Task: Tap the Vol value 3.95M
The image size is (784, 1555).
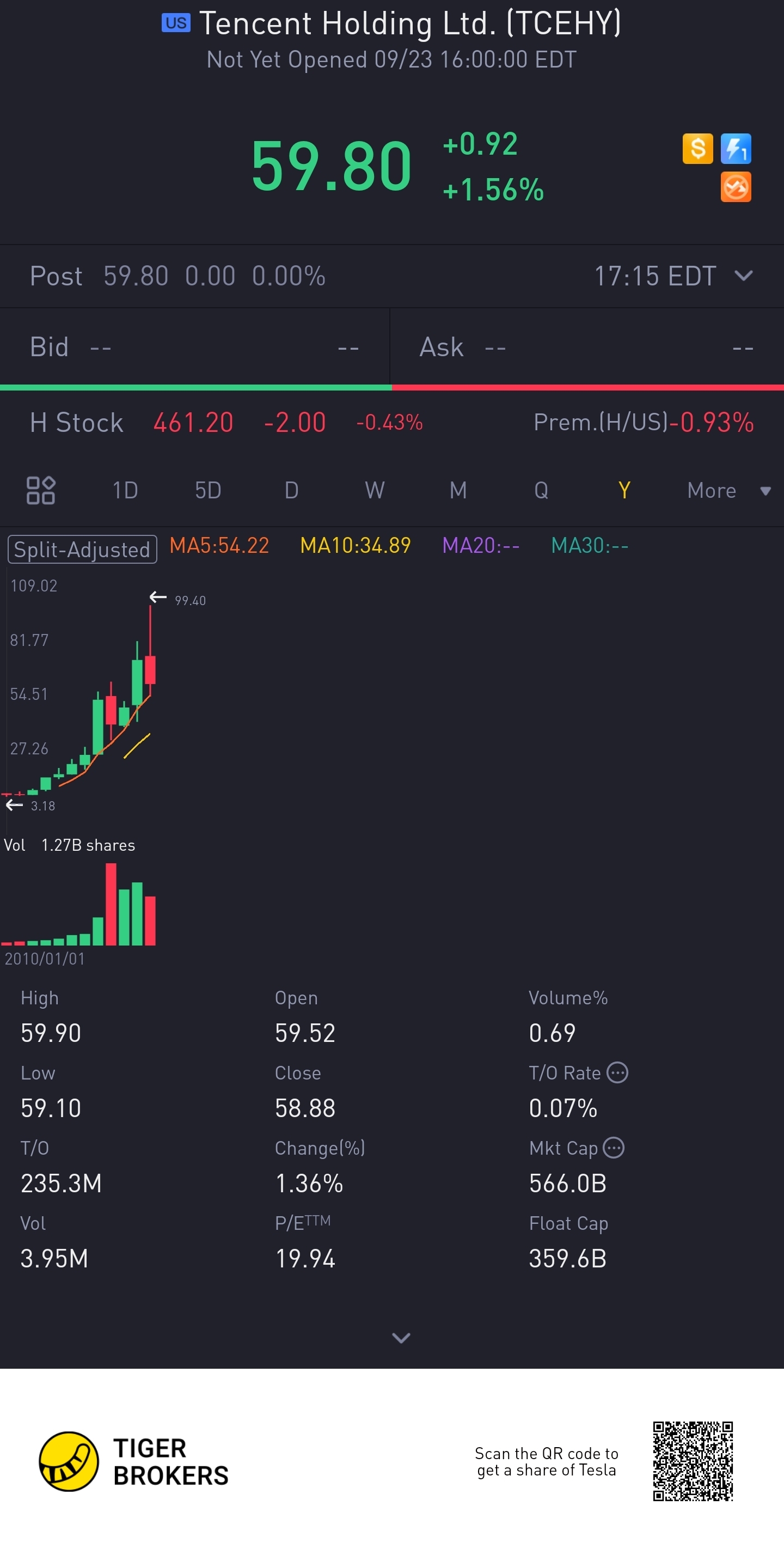Action: point(54,1259)
